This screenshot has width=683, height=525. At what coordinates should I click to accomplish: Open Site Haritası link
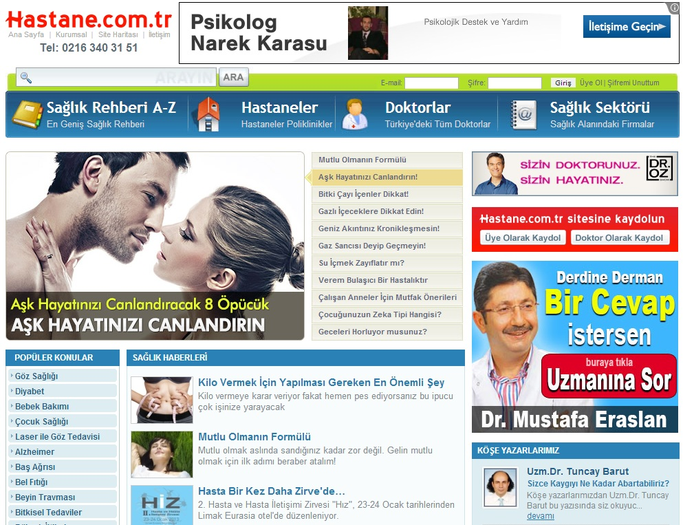pyautogui.click(x=118, y=34)
